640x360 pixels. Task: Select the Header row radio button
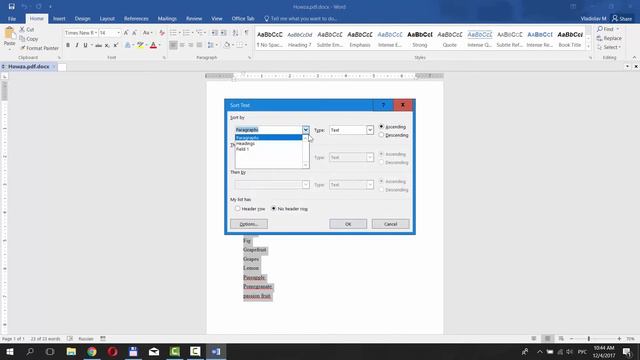pyautogui.click(x=238, y=209)
